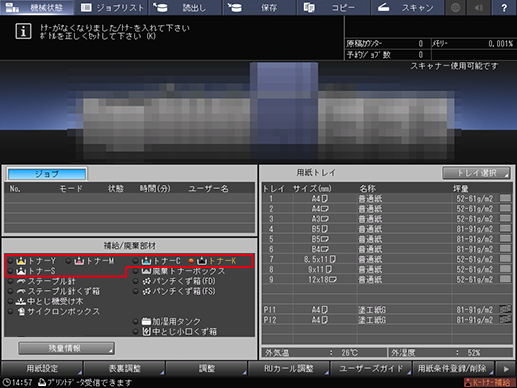
Task: Click the print data receive icon
Action: pyautogui.click(x=42, y=382)
